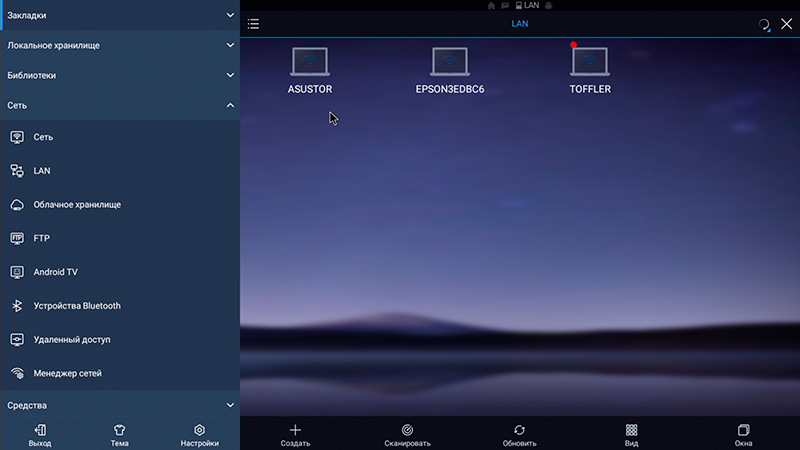Open the ASUSTOR network device
The height and width of the screenshot is (450, 800).
tap(310, 63)
